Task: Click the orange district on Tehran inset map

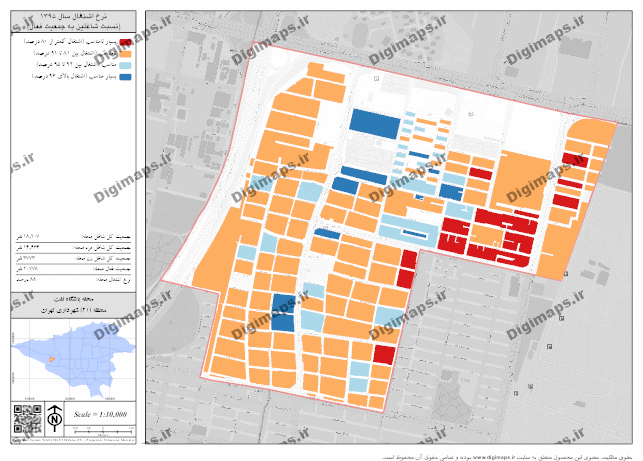Action: tap(50, 358)
